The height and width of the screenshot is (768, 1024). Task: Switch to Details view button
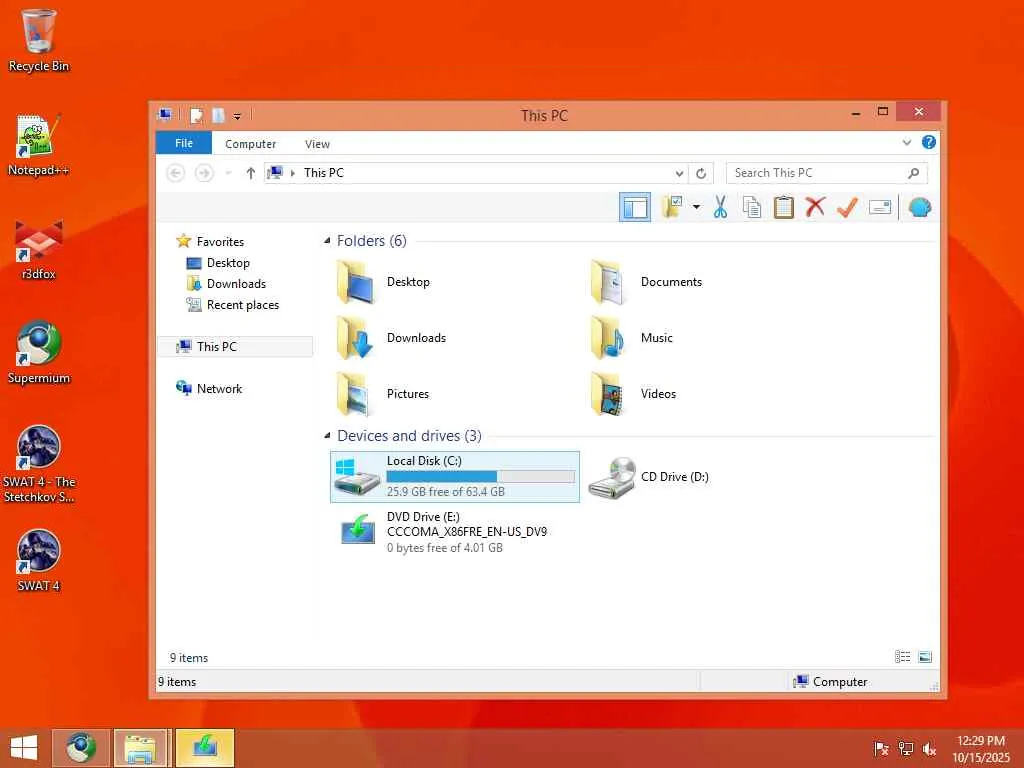coord(903,657)
